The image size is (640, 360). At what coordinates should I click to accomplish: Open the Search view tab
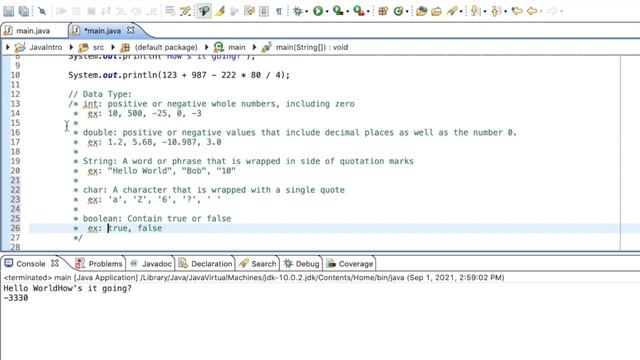click(x=264, y=264)
